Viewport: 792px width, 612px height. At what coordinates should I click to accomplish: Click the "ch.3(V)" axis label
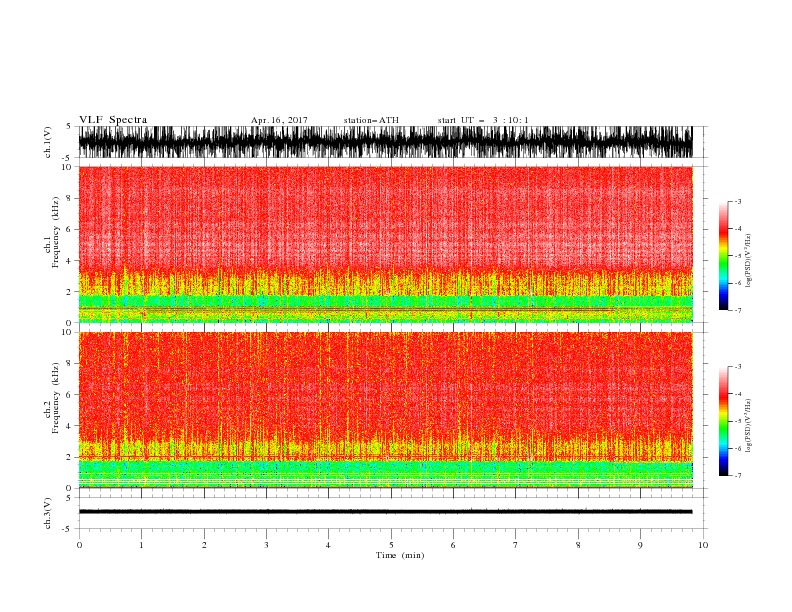[x=48, y=513]
